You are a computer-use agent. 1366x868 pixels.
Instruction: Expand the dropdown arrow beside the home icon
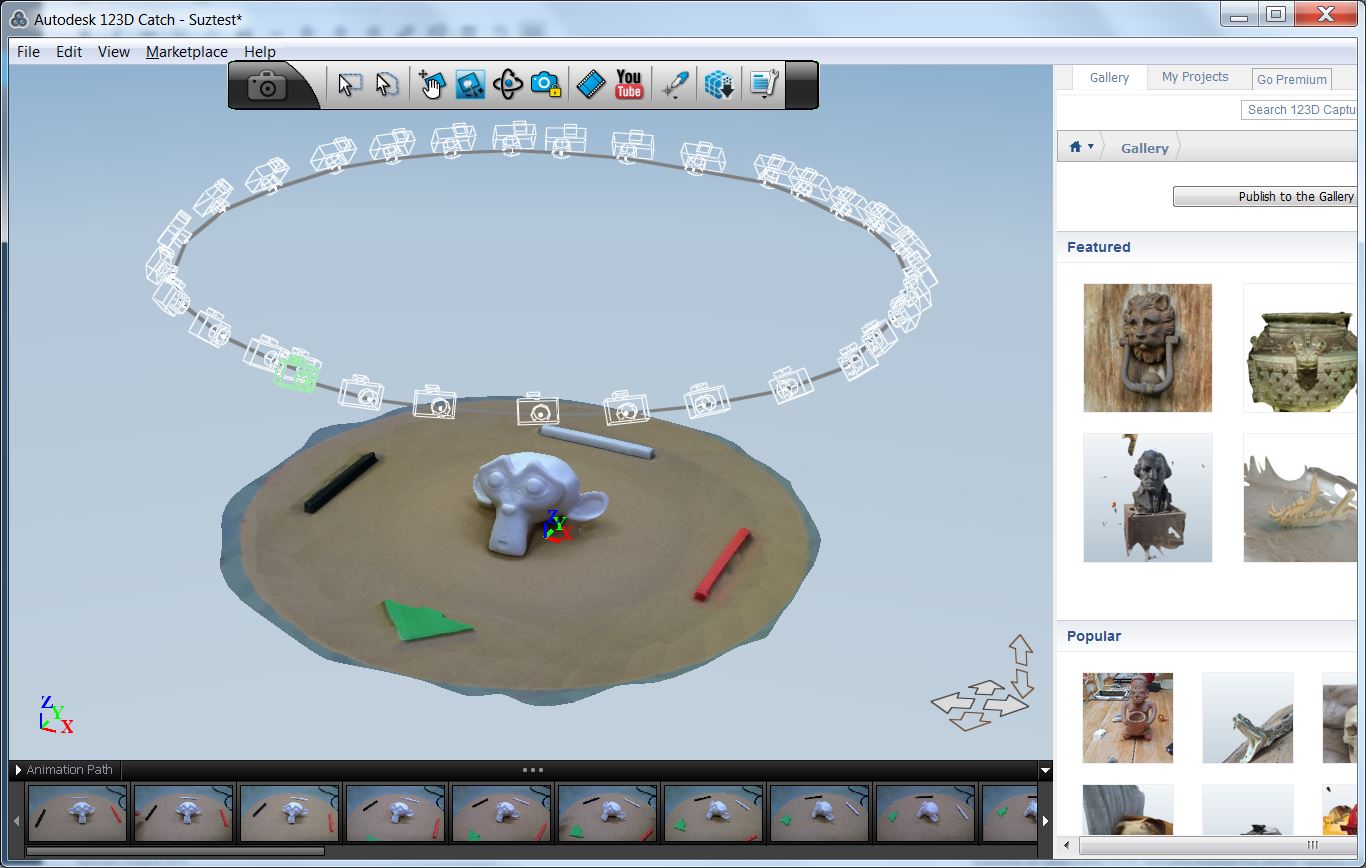1090,147
